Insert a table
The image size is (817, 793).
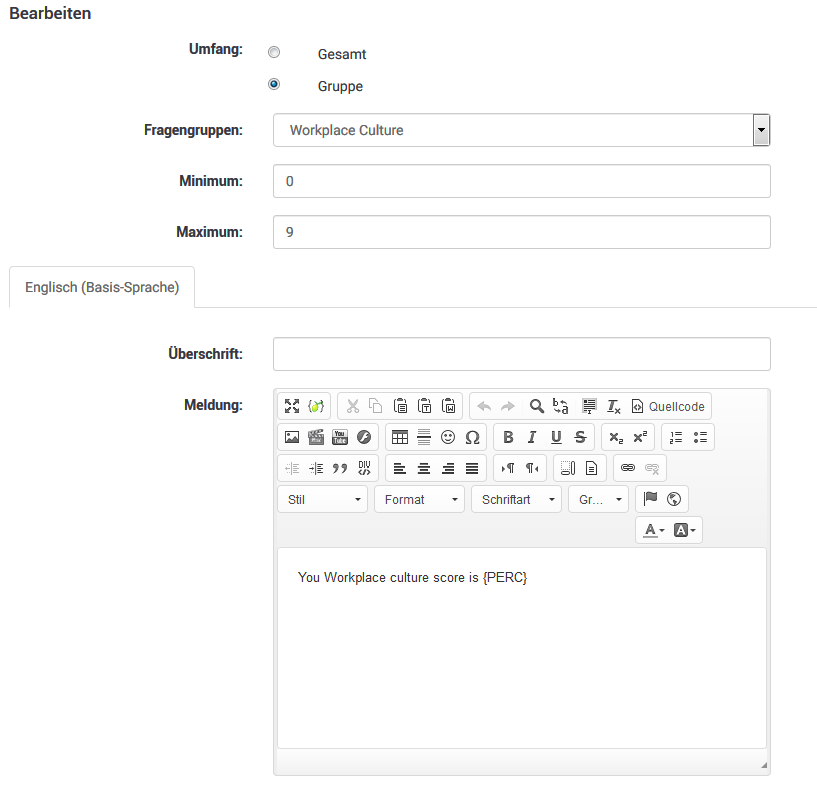[x=400, y=437]
